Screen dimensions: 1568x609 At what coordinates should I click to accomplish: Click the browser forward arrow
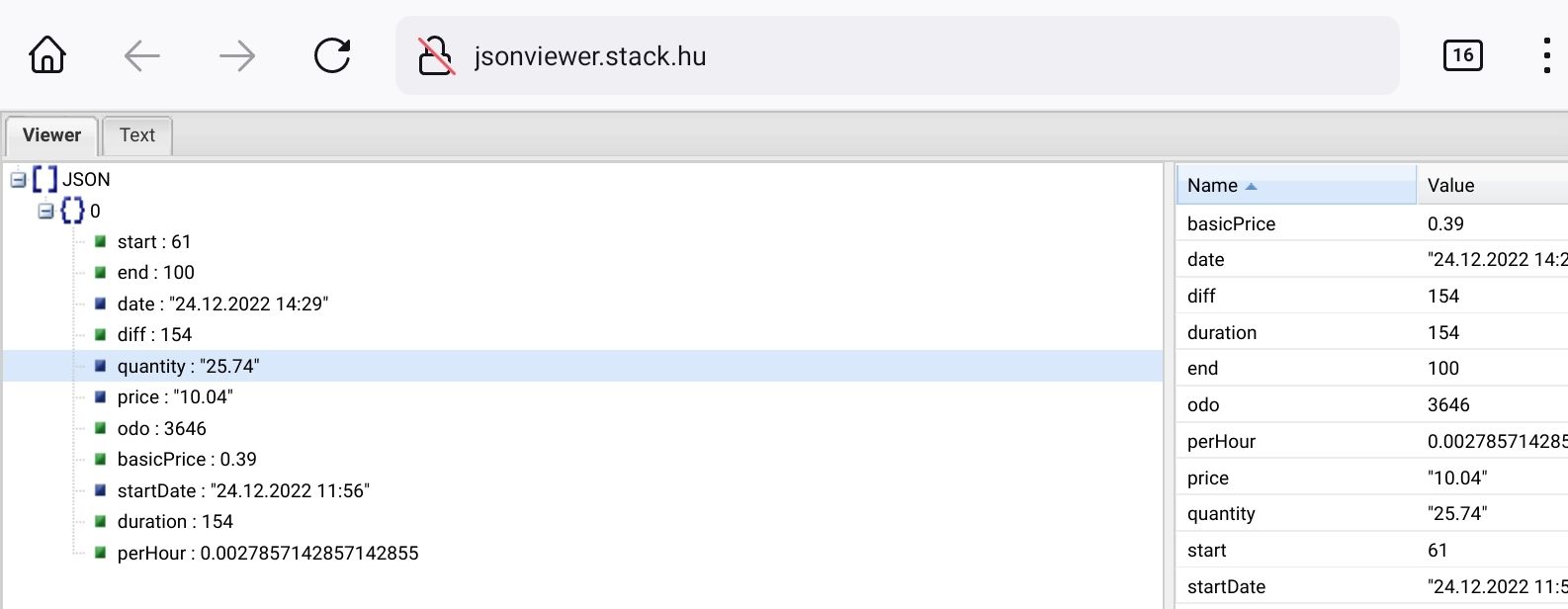237,55
